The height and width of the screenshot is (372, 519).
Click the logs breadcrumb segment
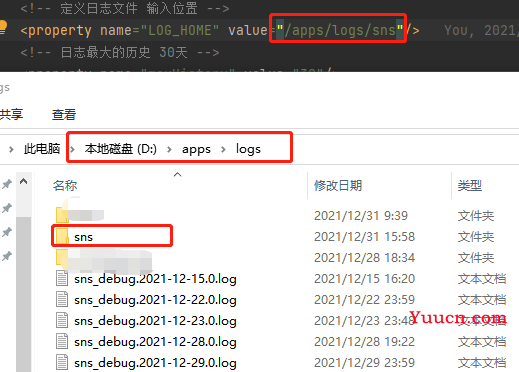click(248, 149)
